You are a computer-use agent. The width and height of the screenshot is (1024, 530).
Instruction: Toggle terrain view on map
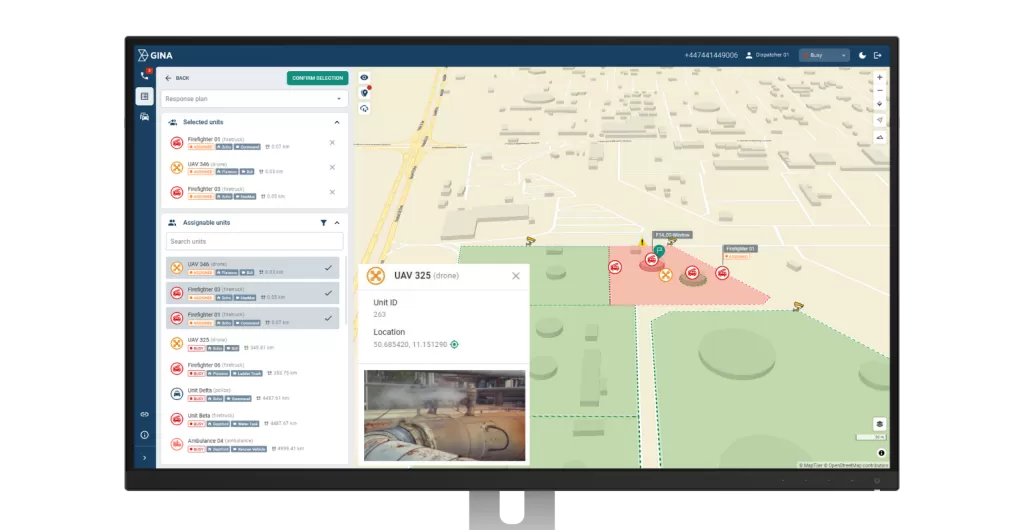coord(880,138)
